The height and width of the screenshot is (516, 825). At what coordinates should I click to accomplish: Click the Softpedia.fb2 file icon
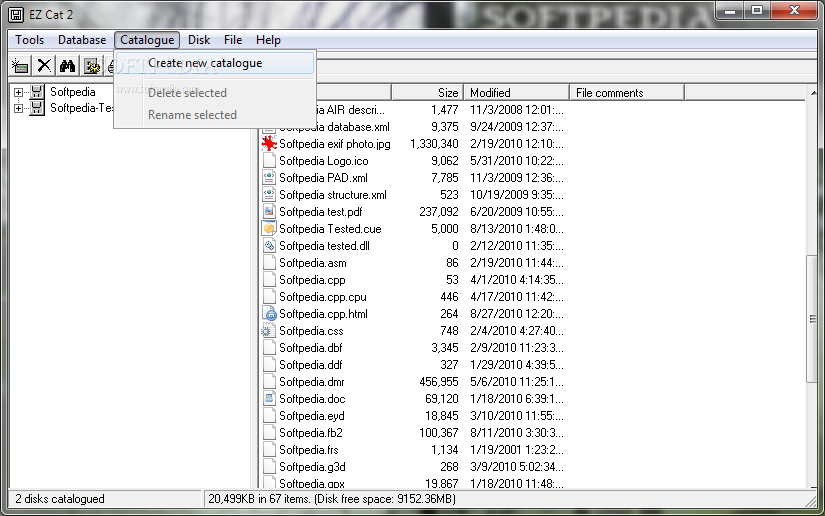click(269, 432)
